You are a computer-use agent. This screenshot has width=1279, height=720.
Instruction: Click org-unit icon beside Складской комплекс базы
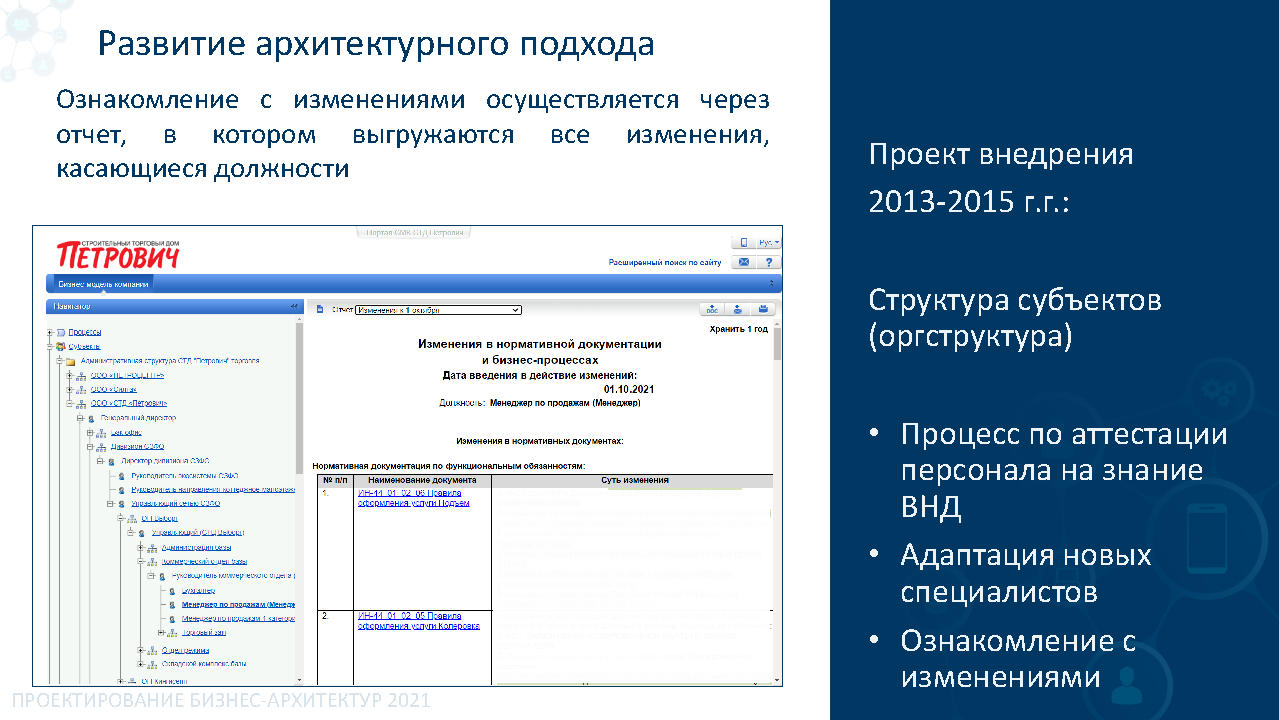pyautogui.click(x=153, y=663)
